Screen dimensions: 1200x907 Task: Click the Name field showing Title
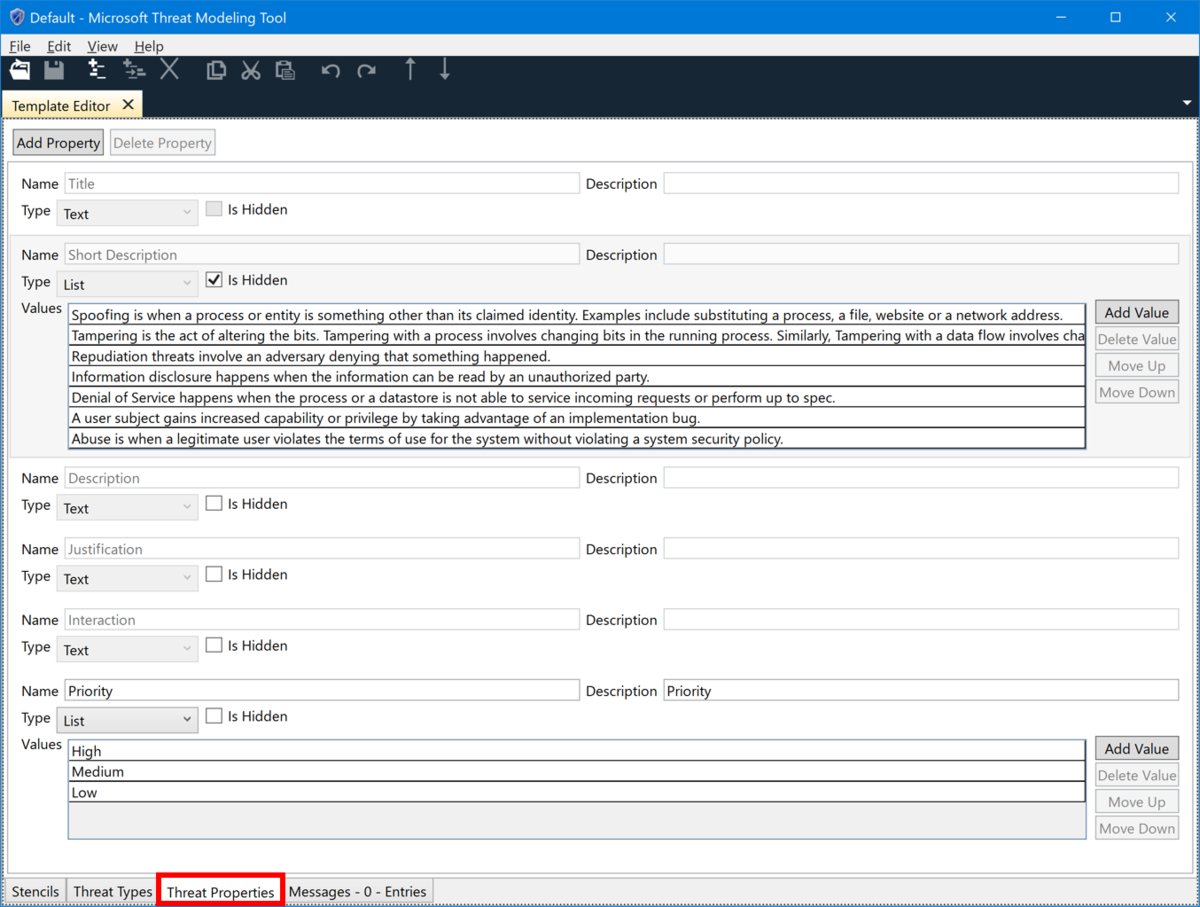pyautogui.click(x=322, y=184)
